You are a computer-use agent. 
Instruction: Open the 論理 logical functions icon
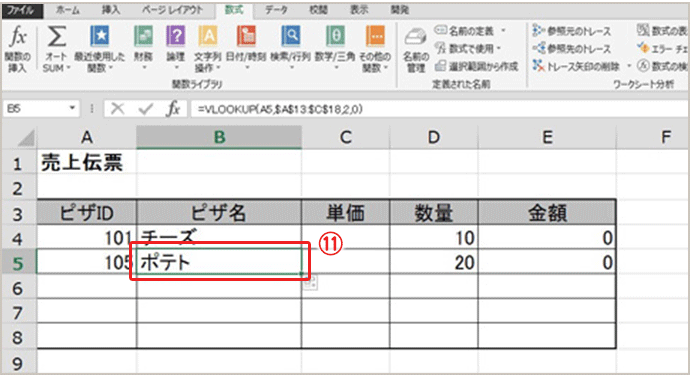point(176,47)
